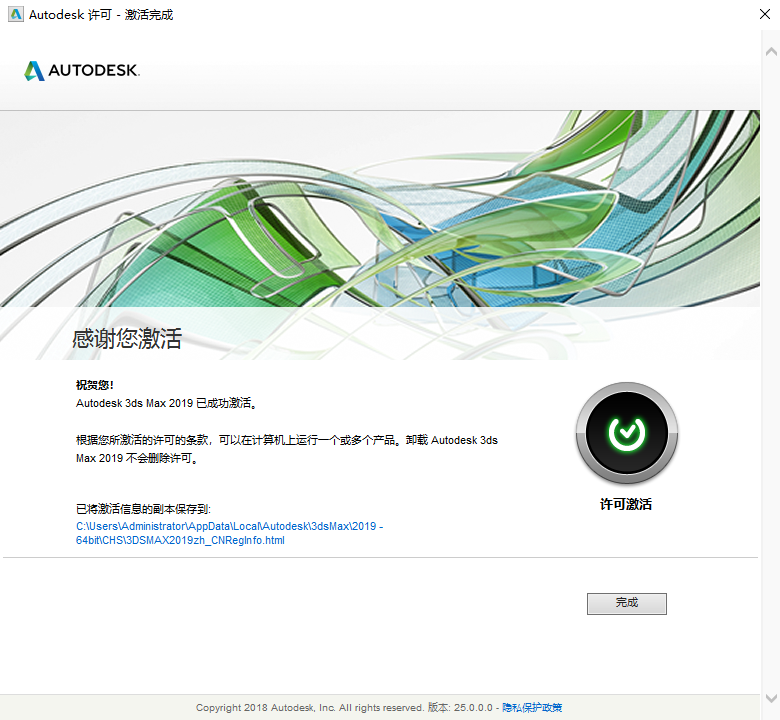
Task: Click the title bar Autodesk app icon
Action: point(16,14)
